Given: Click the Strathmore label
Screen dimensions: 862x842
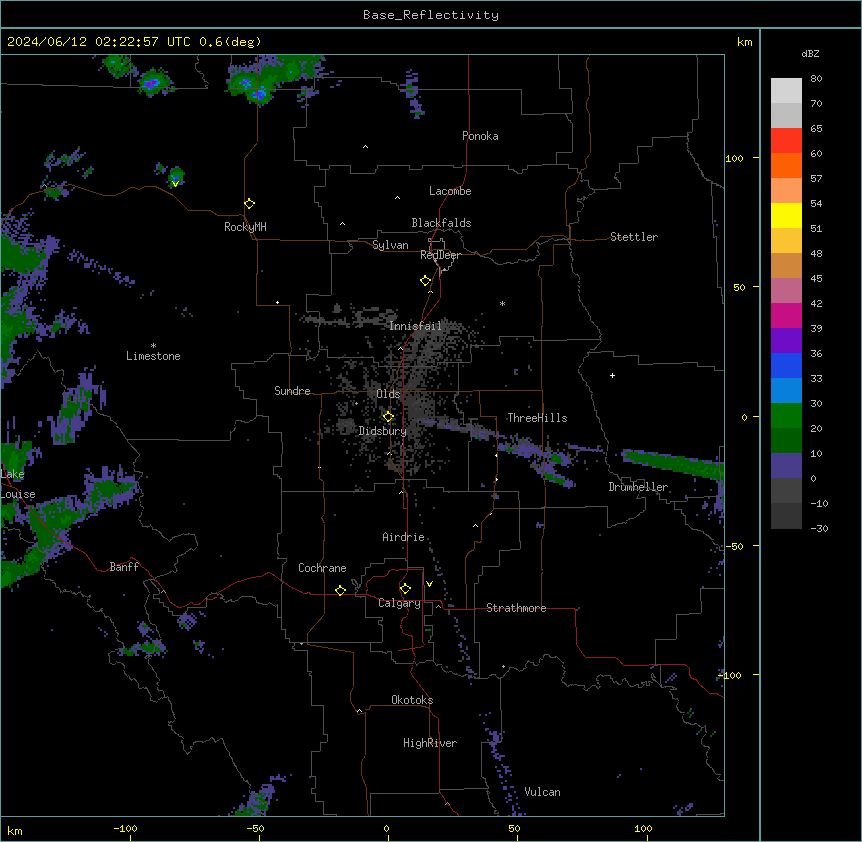Looking at the screenshot, I should click(x=516, y=608).
